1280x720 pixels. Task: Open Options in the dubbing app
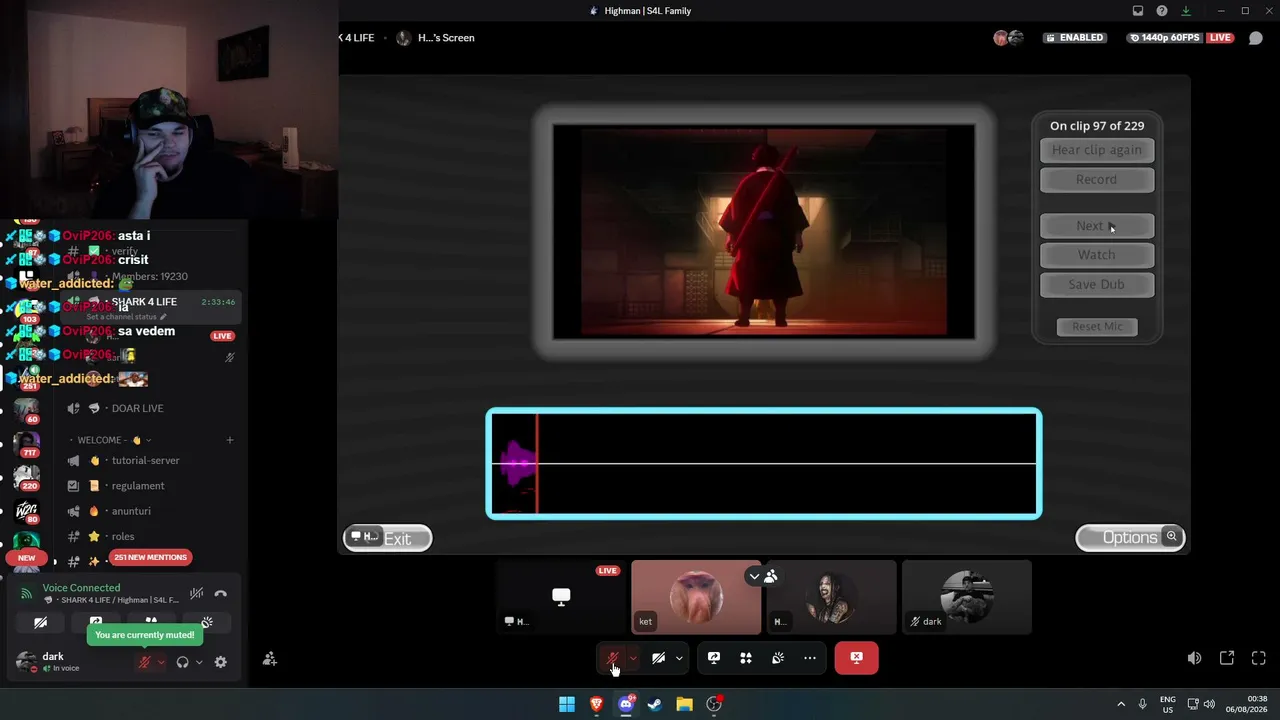1130,538
